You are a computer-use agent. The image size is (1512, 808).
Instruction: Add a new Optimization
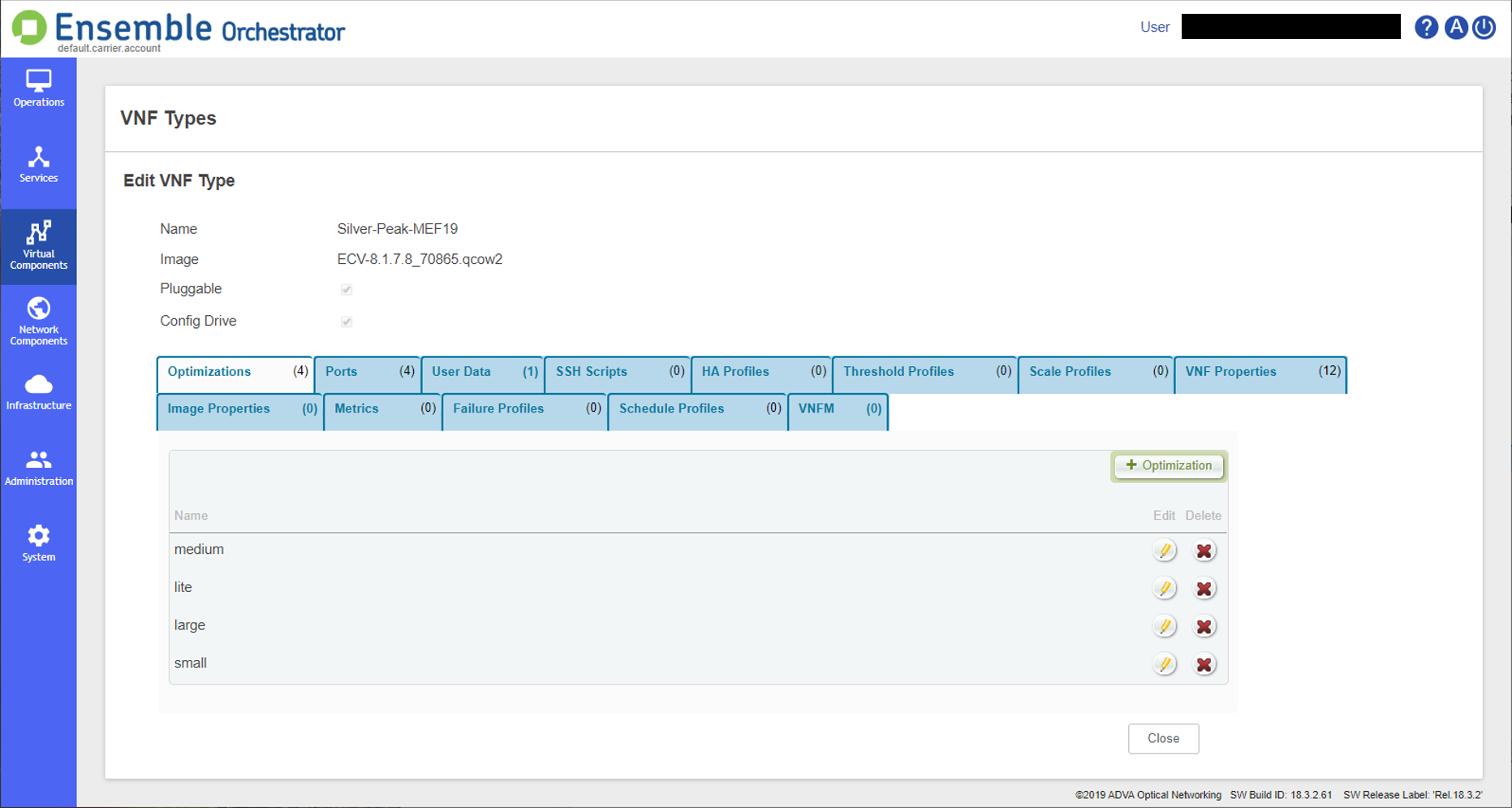click(1169, 466)
